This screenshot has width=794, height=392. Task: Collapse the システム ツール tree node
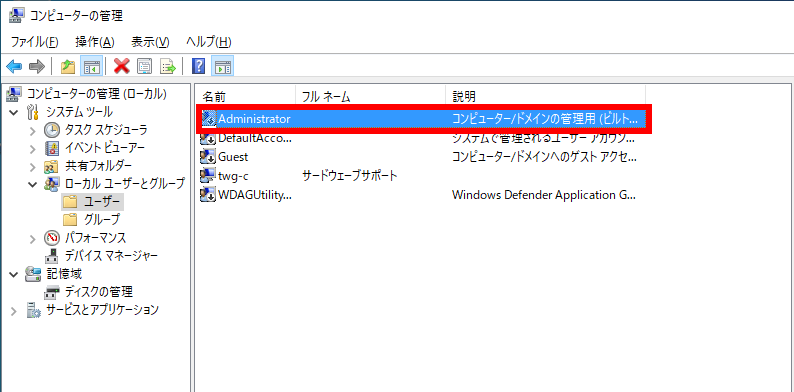coord(13,112)
